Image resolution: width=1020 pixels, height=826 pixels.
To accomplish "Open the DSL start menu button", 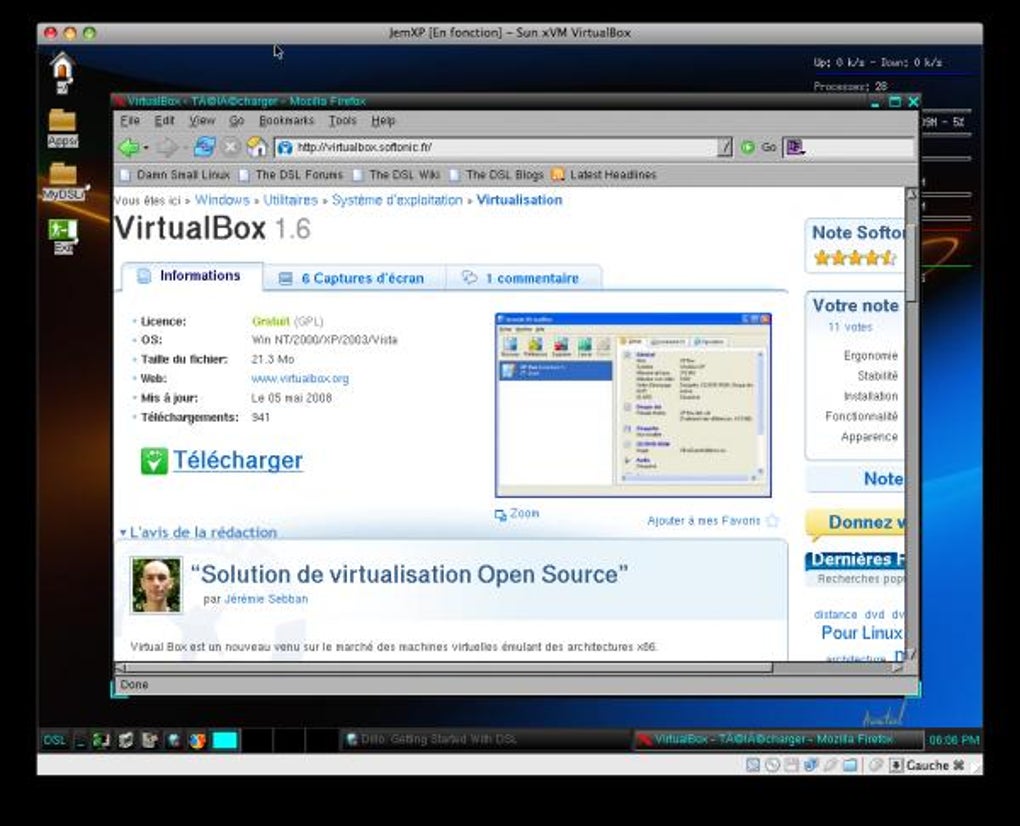I will (54, 740).
